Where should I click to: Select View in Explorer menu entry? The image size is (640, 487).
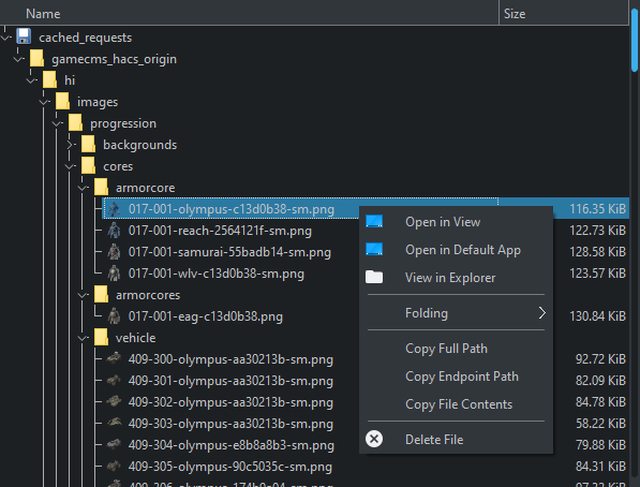click(456, 278)
